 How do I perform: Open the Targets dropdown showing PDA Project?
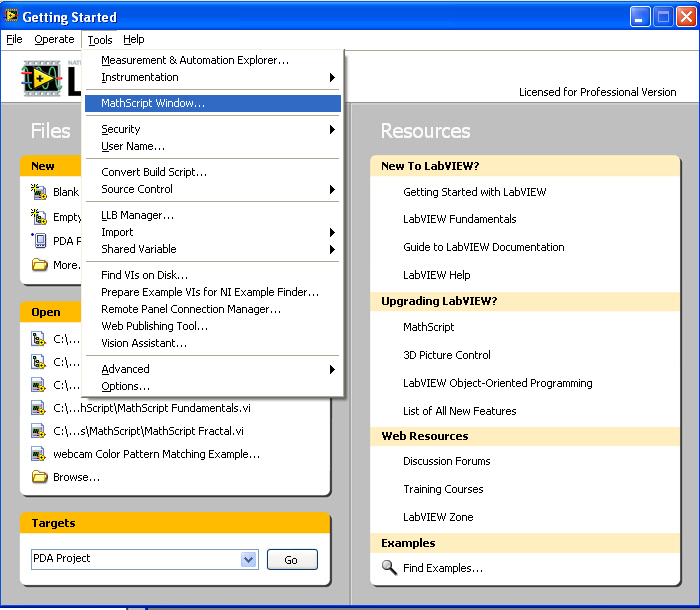coord(249,559)
